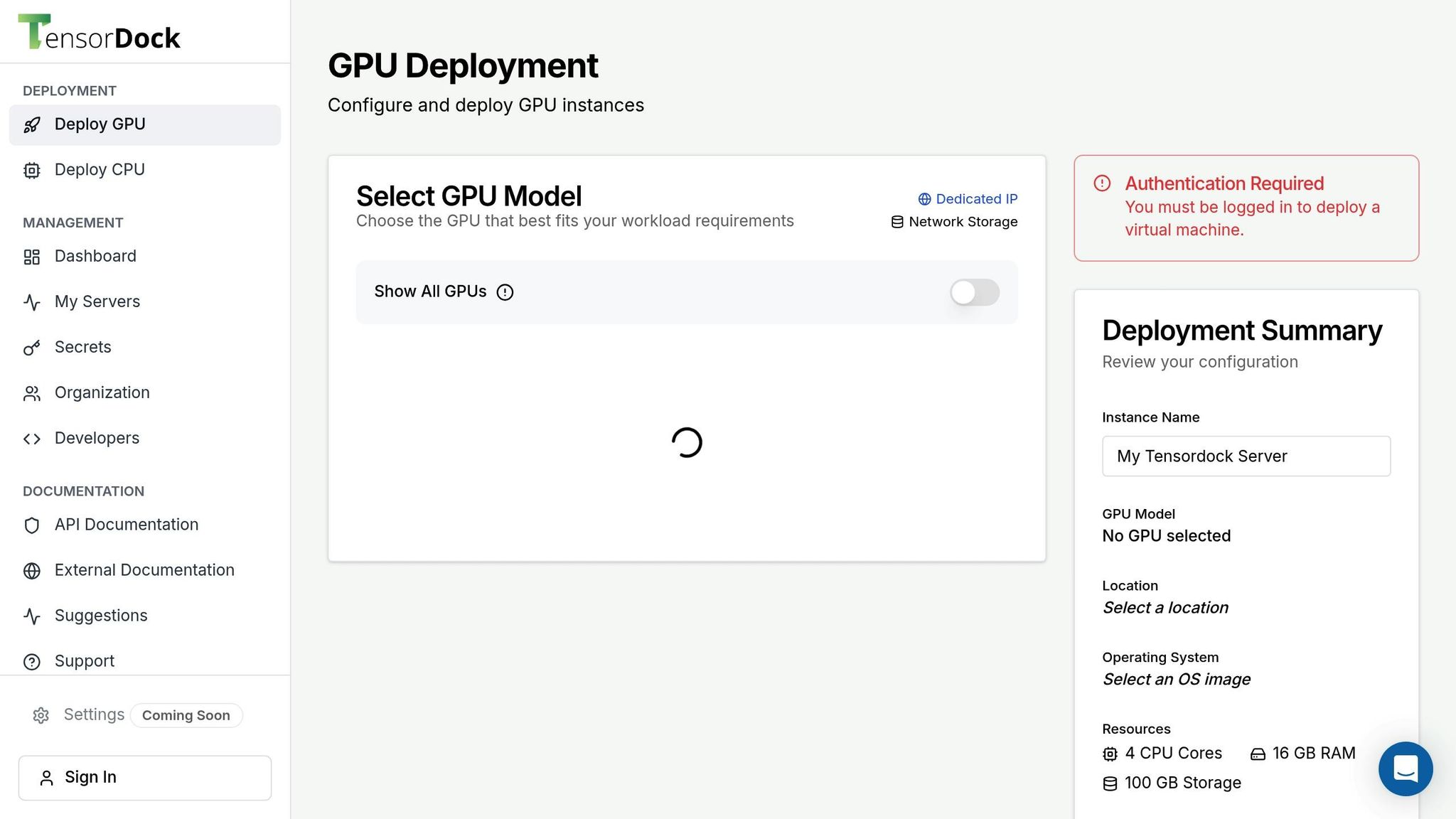Screen dimensions: 1456x819
Task: Click the Settings Coming Soon item
Action: (138, 715)
